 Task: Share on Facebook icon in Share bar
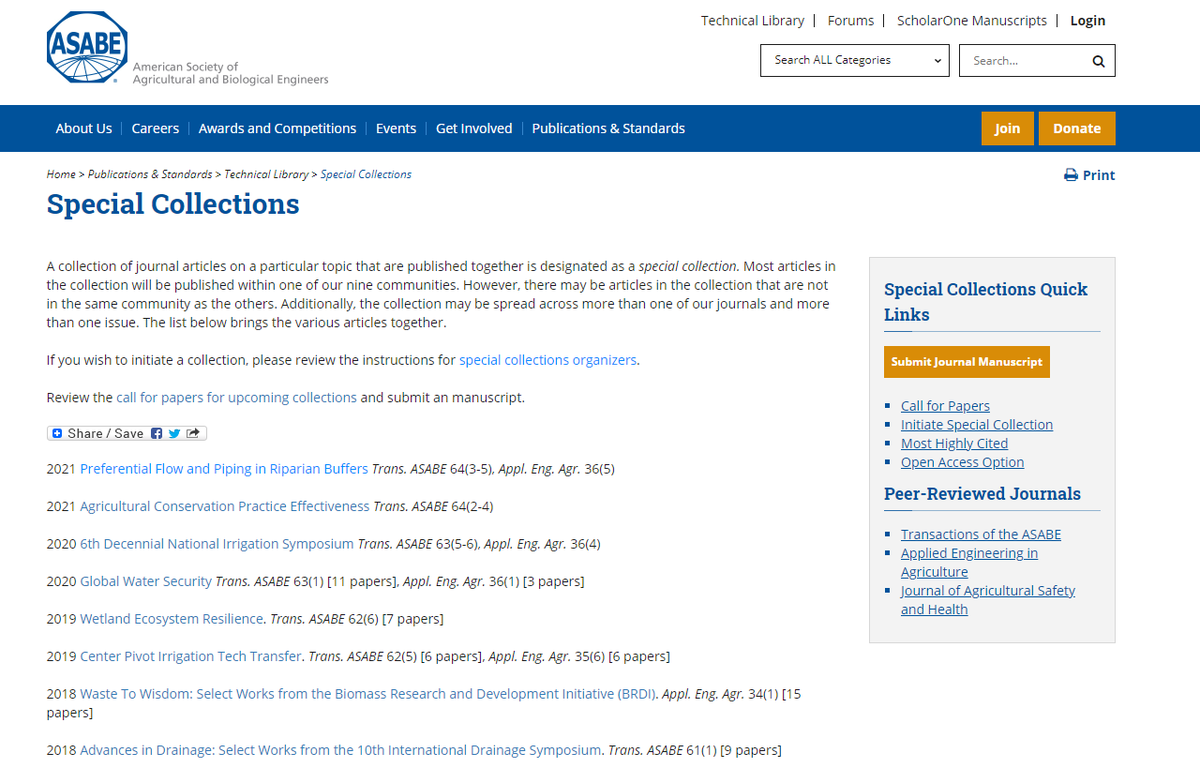coord(157,433)
